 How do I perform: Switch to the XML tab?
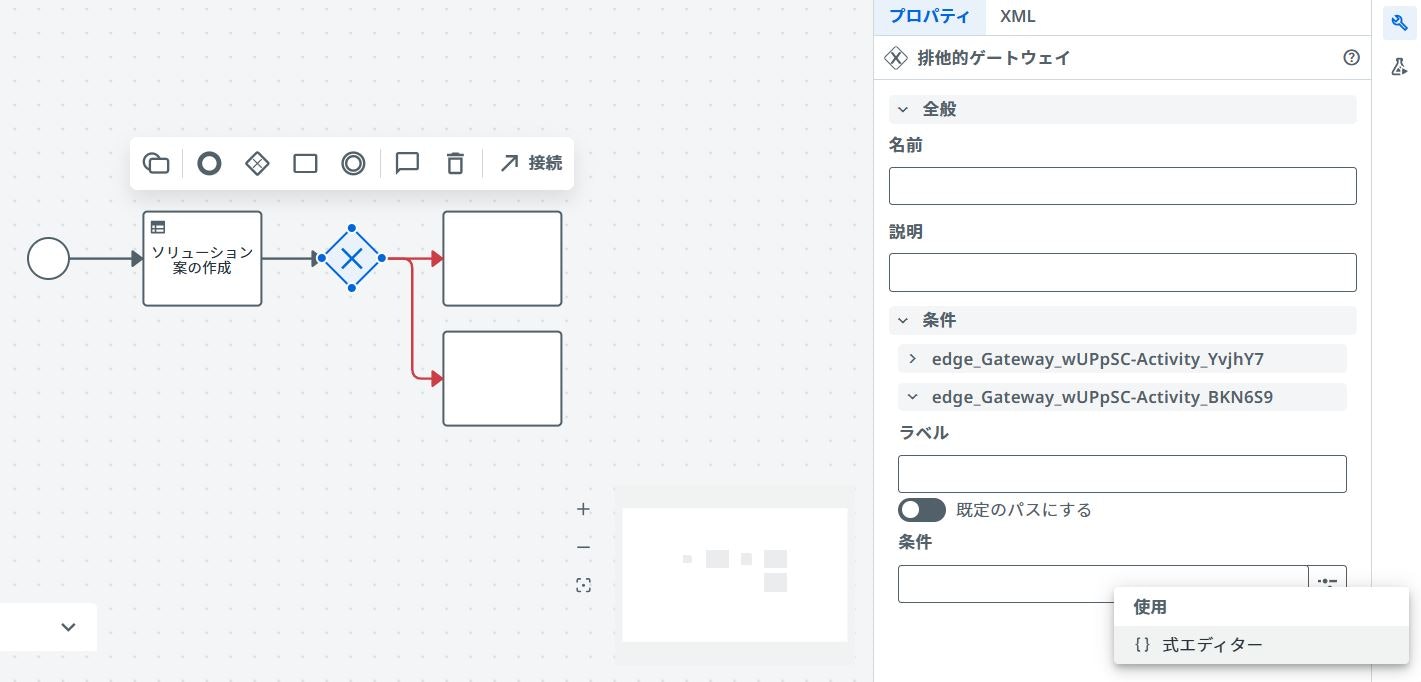1018,16
